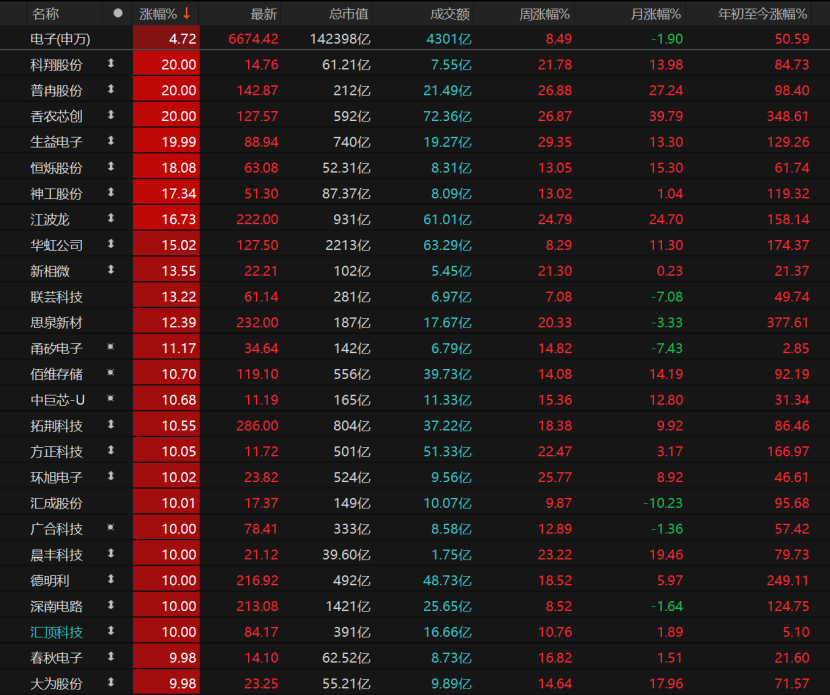Open the 汇顶科技 stock name
The width and height of the screenshot is (830, 695).
click(57, 632)
